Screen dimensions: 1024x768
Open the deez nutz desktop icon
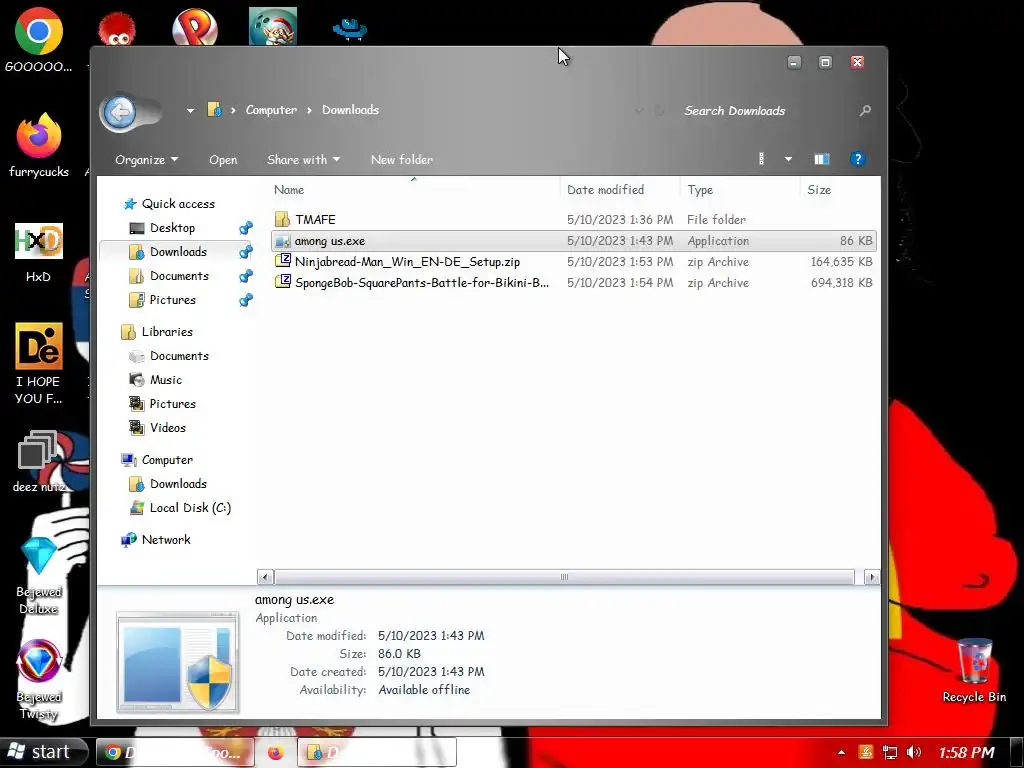pos(39,461)
